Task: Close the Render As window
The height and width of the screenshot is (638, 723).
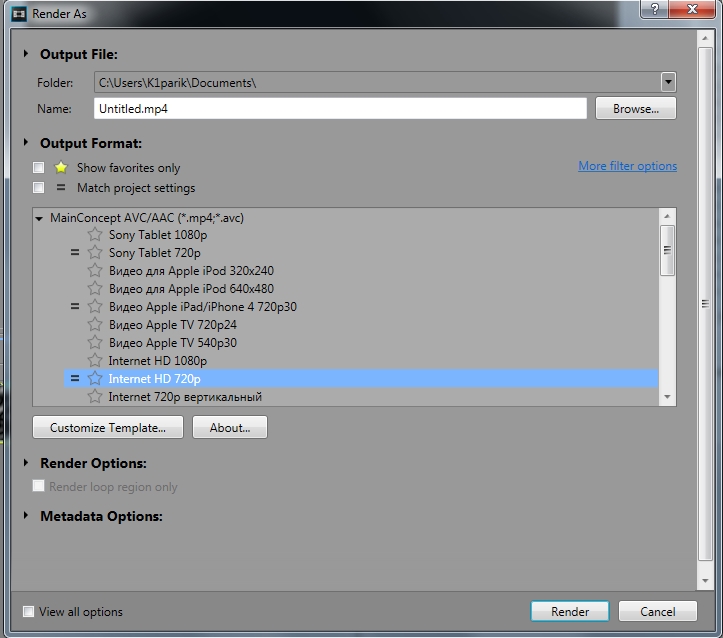Action: [x=692, y=9]
